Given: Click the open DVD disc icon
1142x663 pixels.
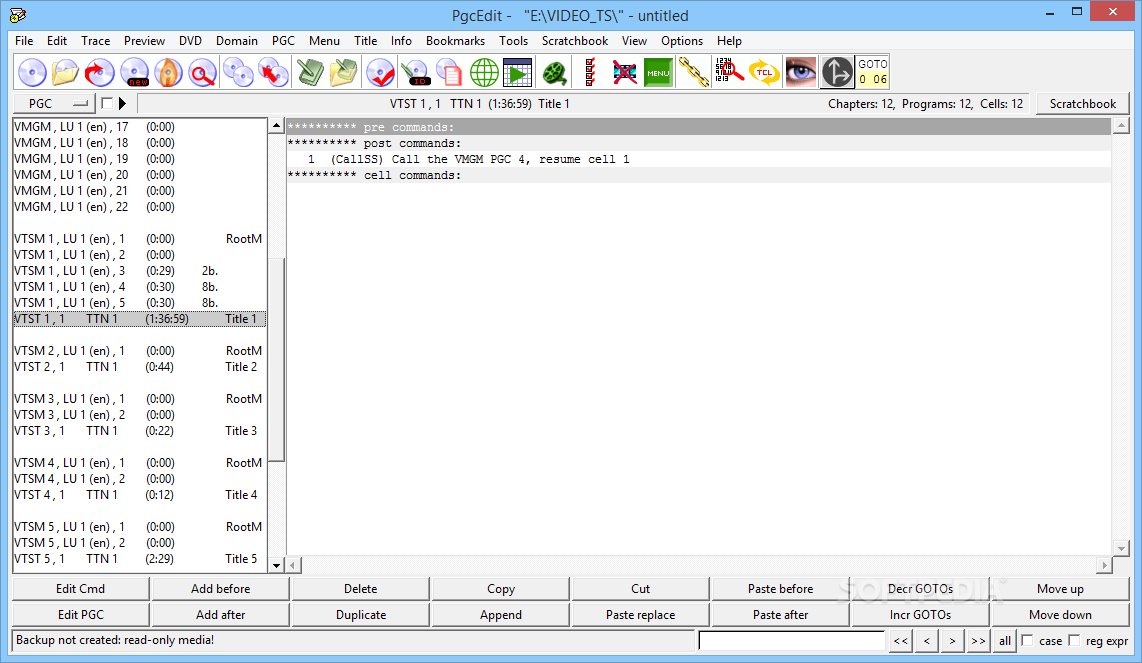Looking at the screenshot, I should (32, 72).
